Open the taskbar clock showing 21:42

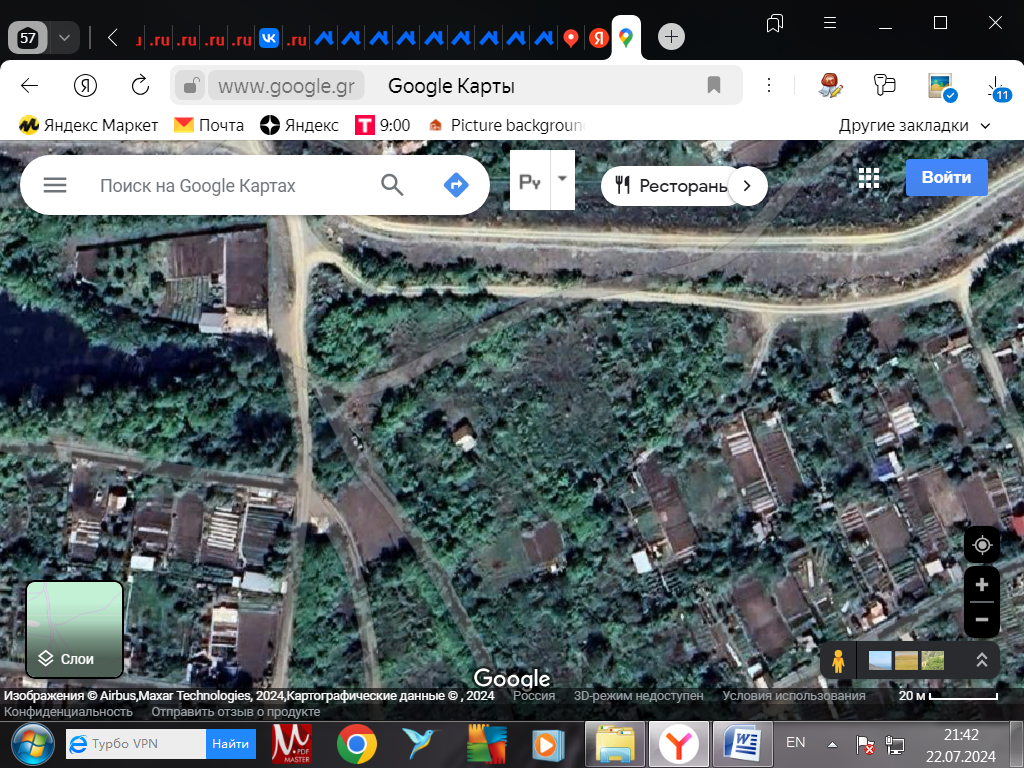click(961, 745)
